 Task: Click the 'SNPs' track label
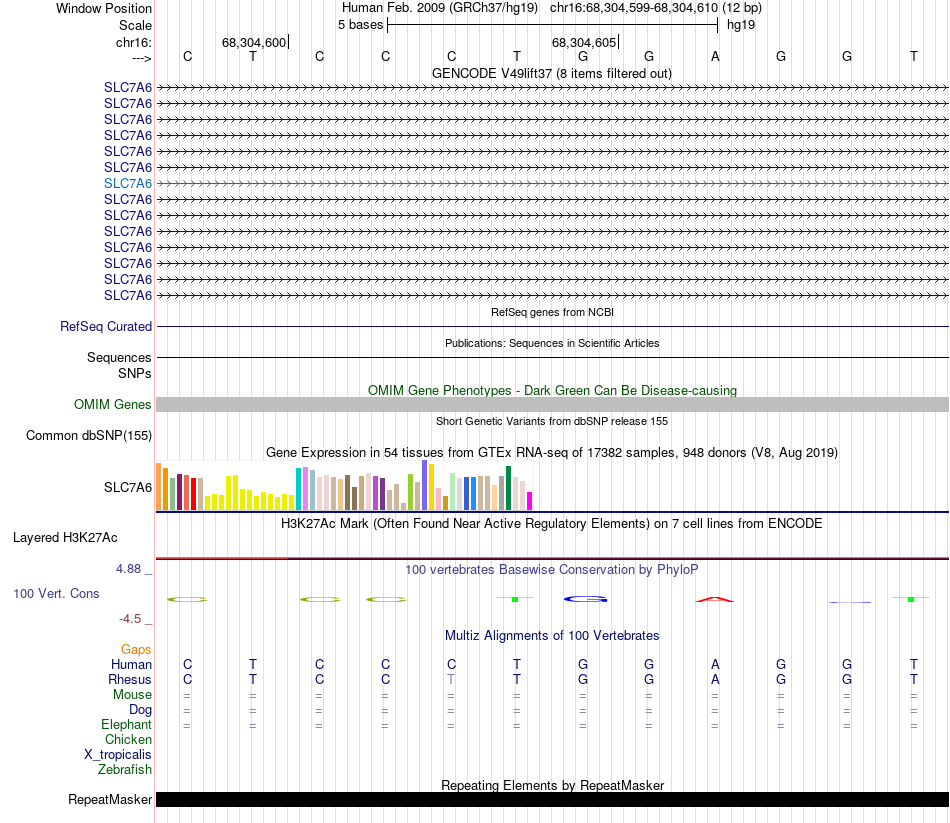click(135, 373)
